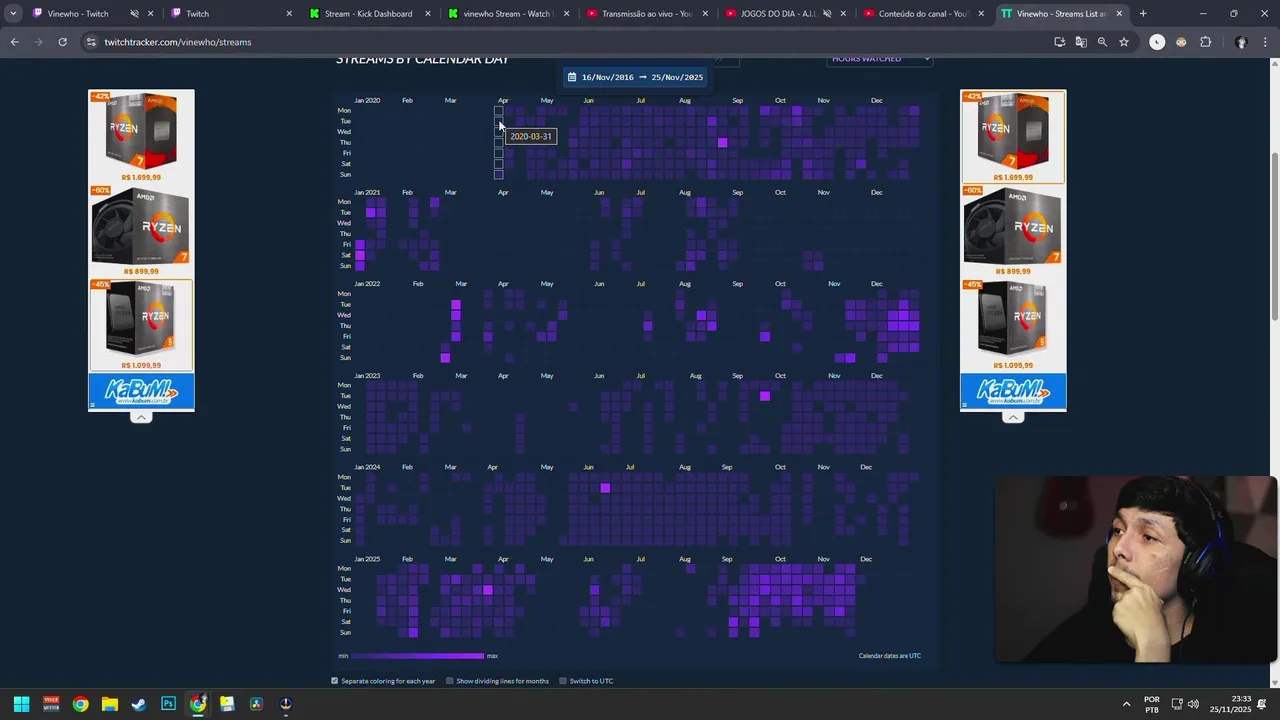
Task: Open the Extensions puzzle piece menu
Action: pyautogui.click(x=1205, y=42)
